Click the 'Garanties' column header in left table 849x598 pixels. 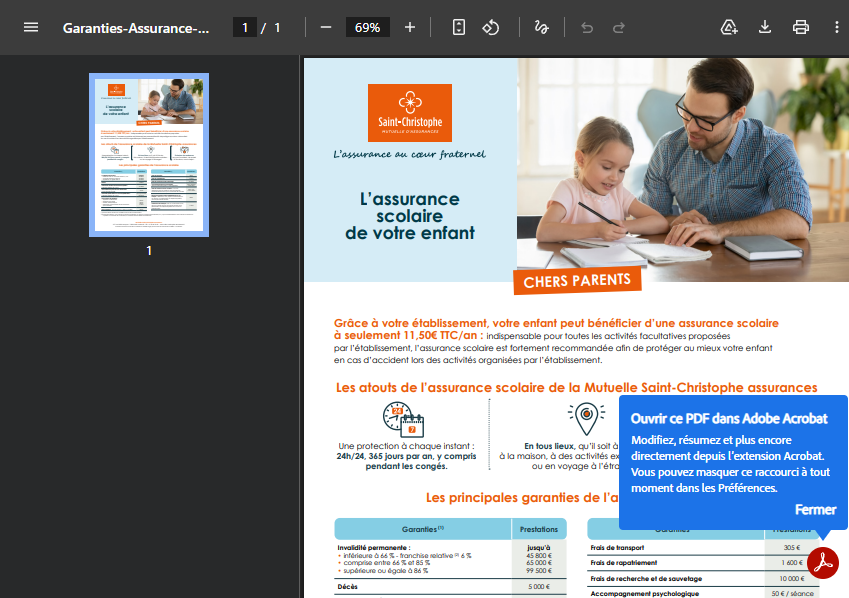[423, 529]
